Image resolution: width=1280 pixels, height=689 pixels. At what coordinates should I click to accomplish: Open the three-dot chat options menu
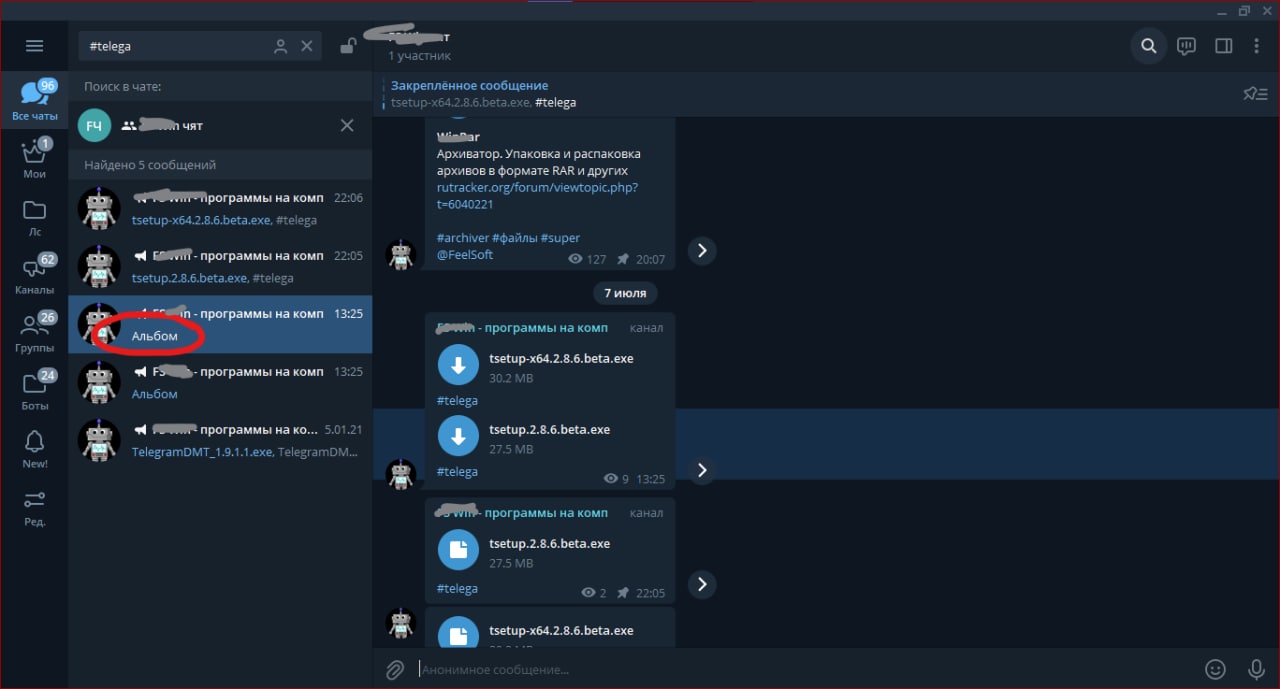1257,46
